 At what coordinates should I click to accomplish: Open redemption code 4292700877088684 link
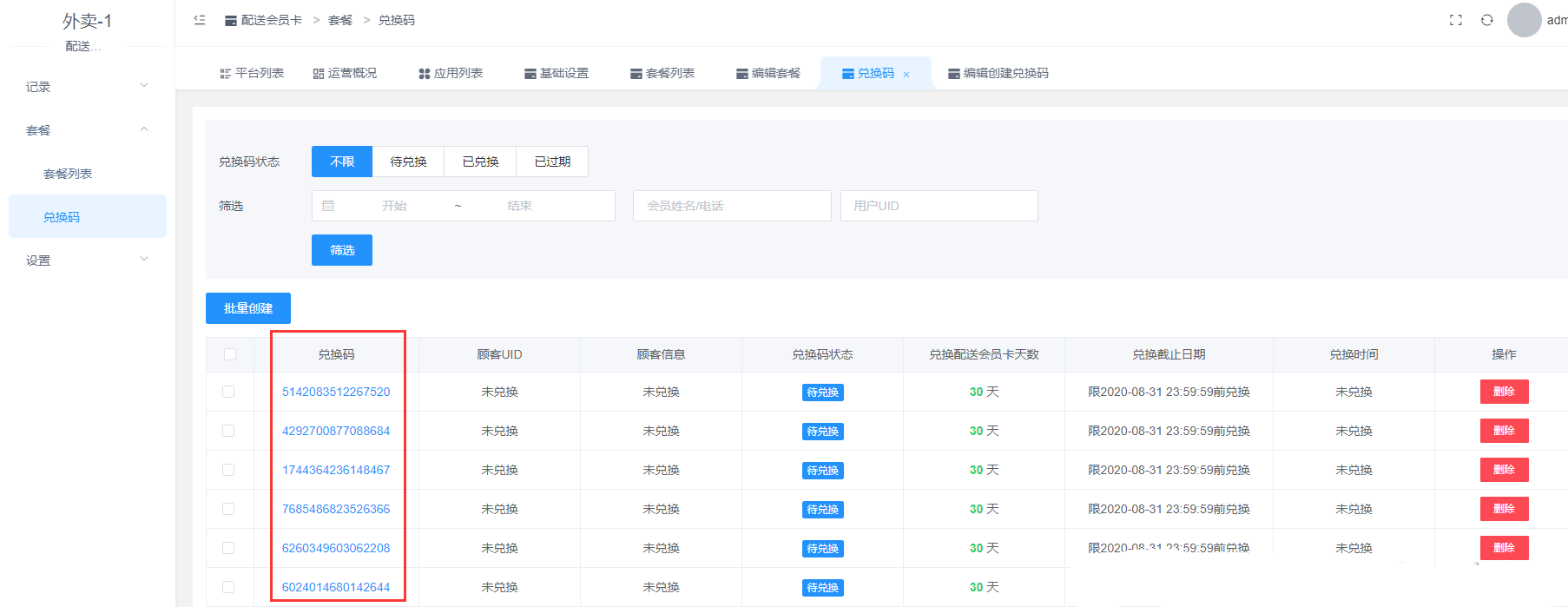point(336,431)
